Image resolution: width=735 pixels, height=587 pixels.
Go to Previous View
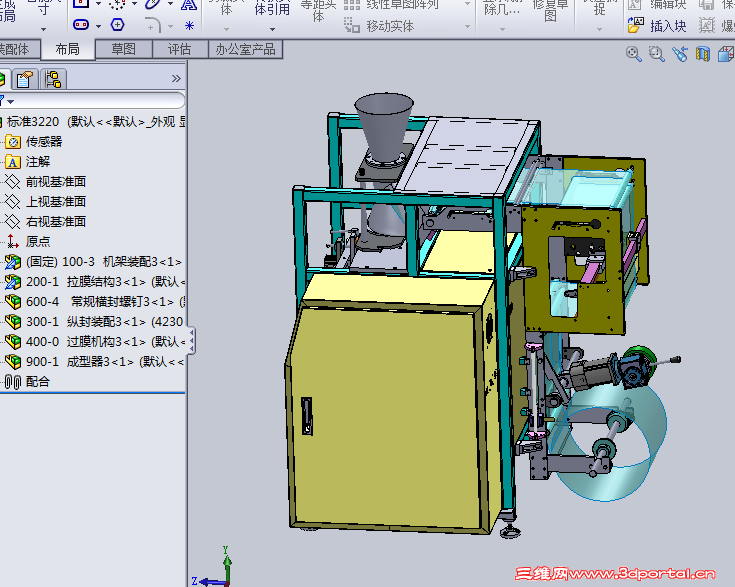tap(680, 54)
